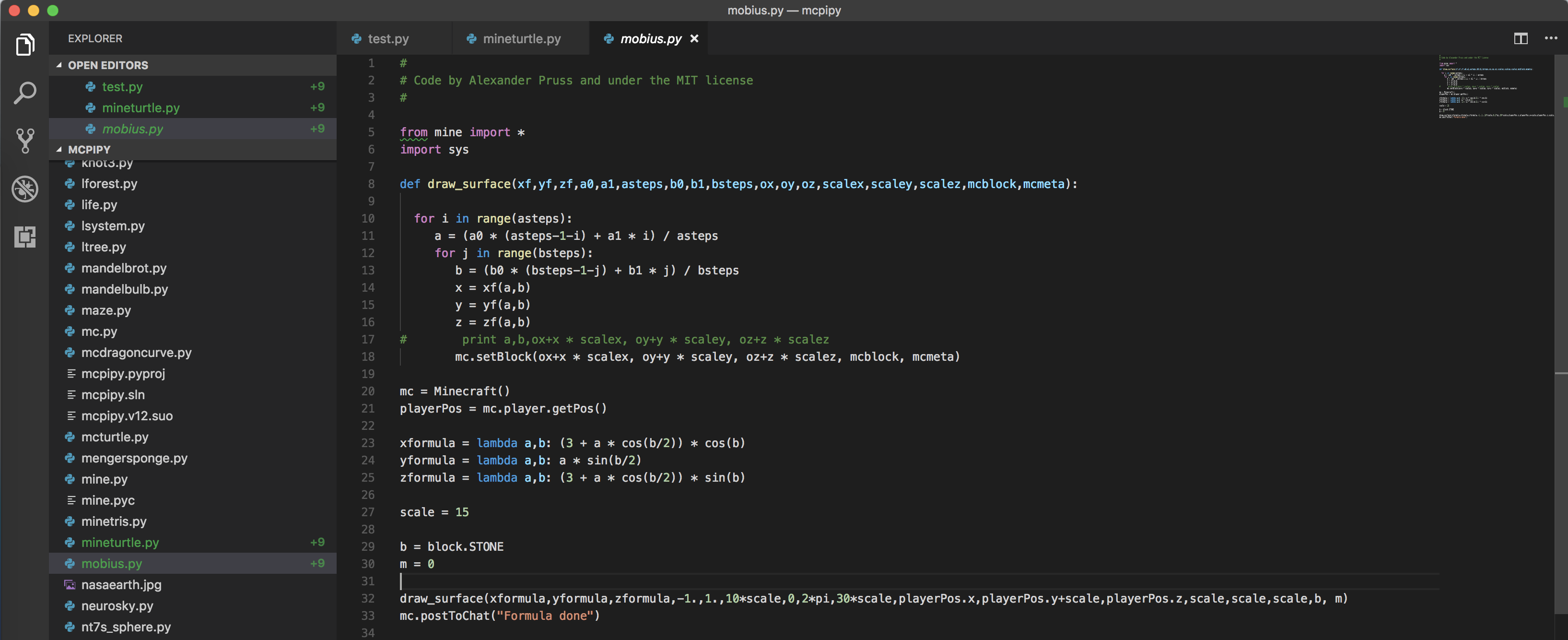Open mcpipy.sln in the file list
The width and height of the screenshot is (1568, 640).
tap(113, 394)
